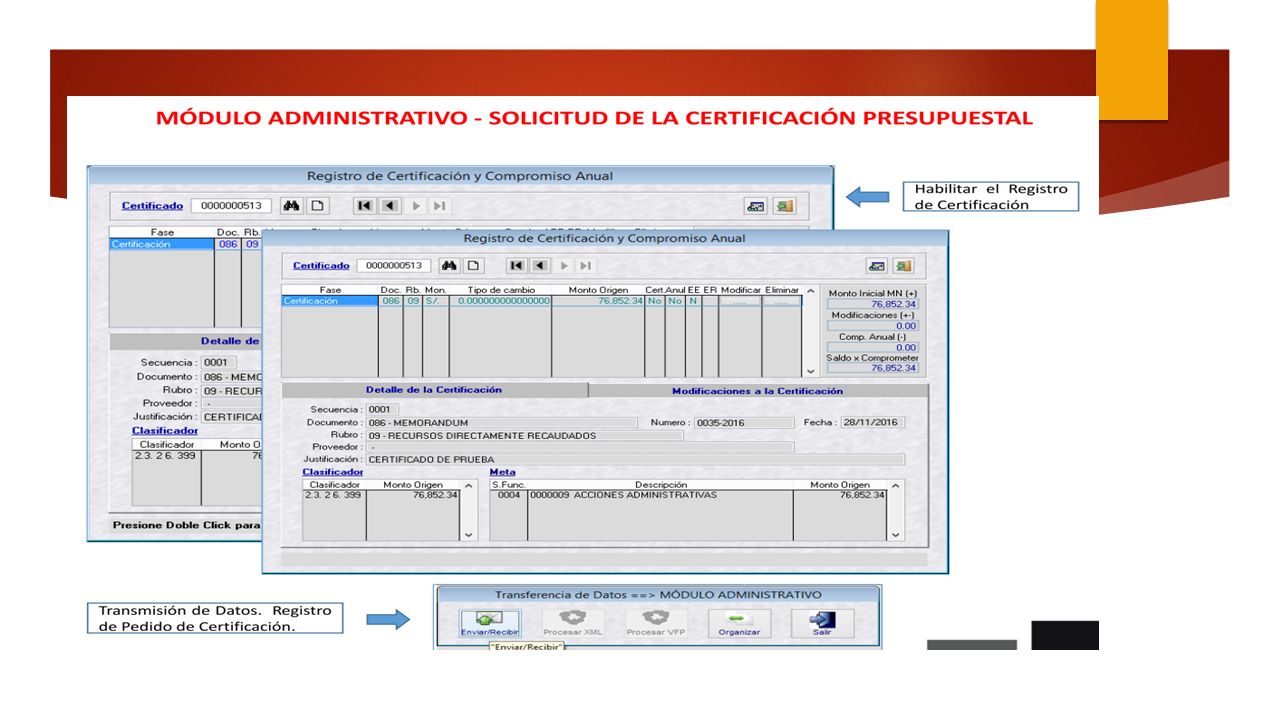Click the Modificar cell button in Certificación row
The width and height of the screenshot is (1280, 720).
pos(740,300)
